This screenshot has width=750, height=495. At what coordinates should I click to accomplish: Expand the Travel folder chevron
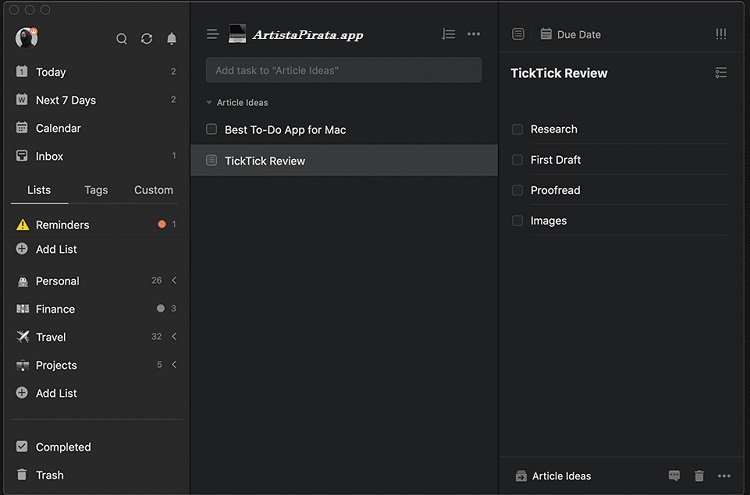[174, 337]
